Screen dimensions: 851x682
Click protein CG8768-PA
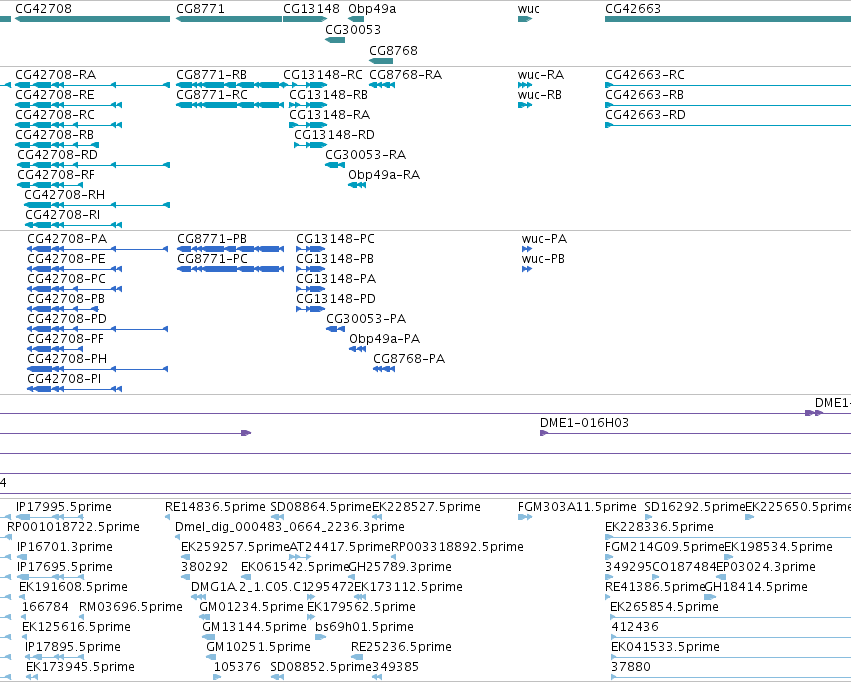(x=409, y=359)
